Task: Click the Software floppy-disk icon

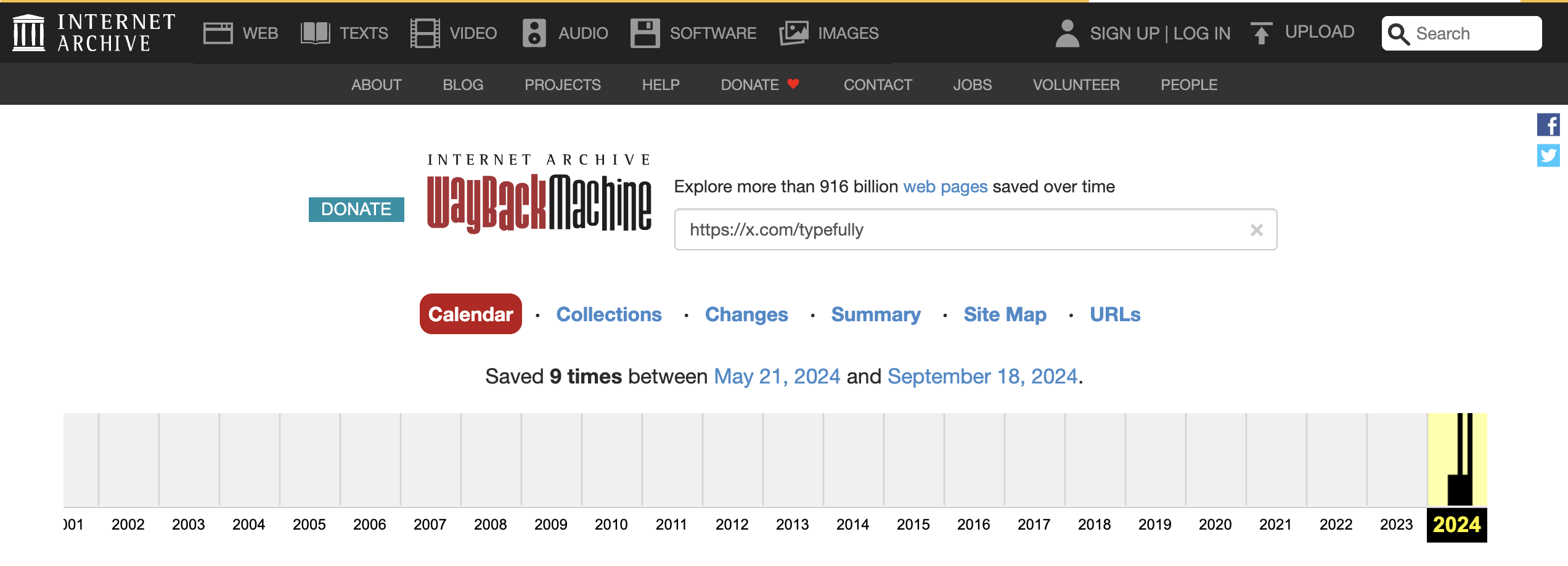Action: tap(645, 33)
